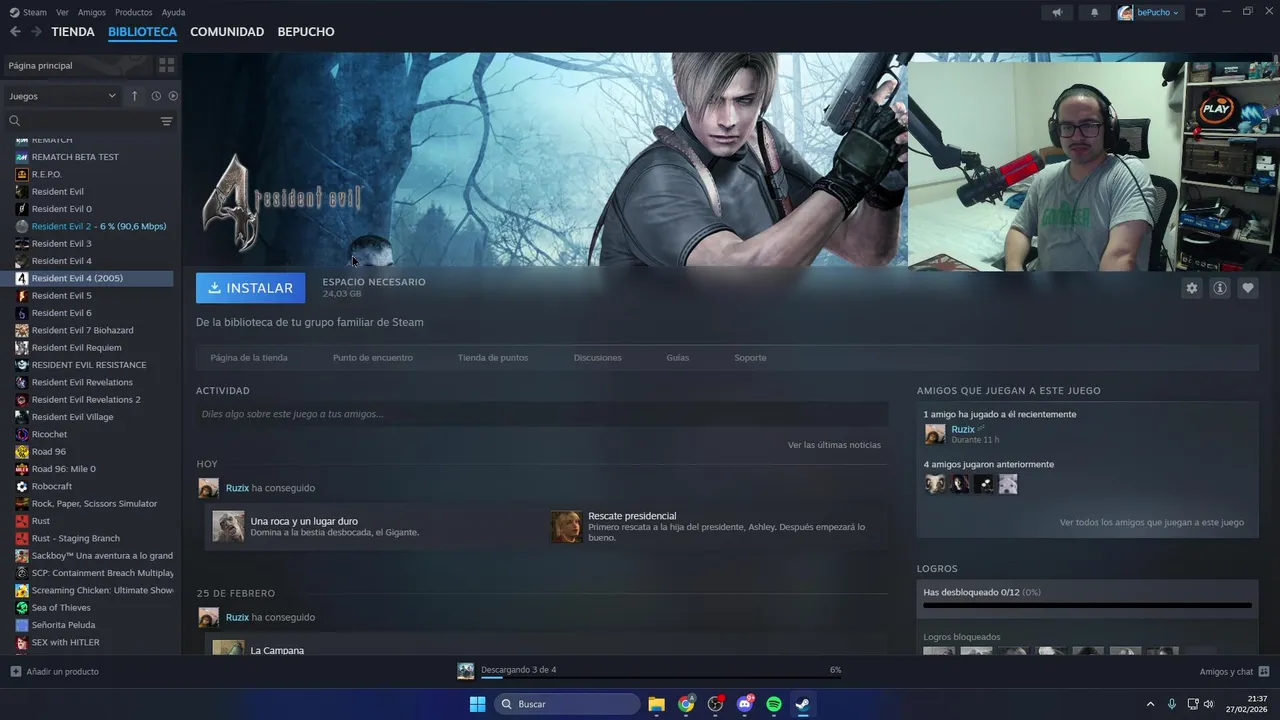Open the Punto de encuentro tab
Image resolution: width=1280 pixels, height=720 pixels.
pos(373,358)
